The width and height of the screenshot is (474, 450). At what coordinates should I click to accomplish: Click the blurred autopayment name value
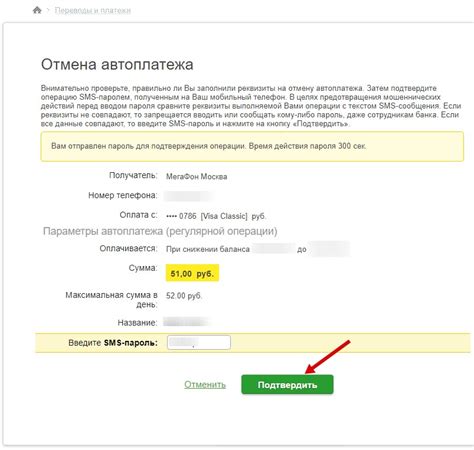[x=186, y=322]
